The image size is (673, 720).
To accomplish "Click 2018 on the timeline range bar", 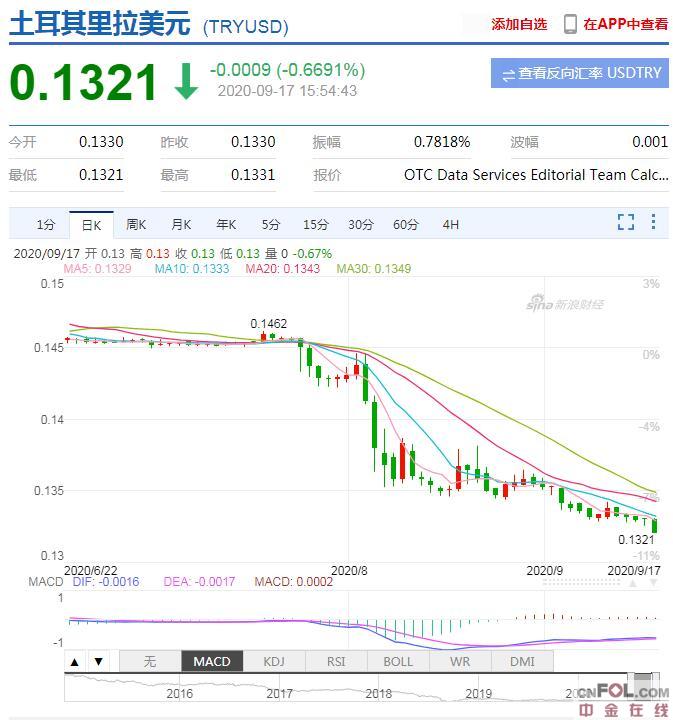I will coord(378,693).
